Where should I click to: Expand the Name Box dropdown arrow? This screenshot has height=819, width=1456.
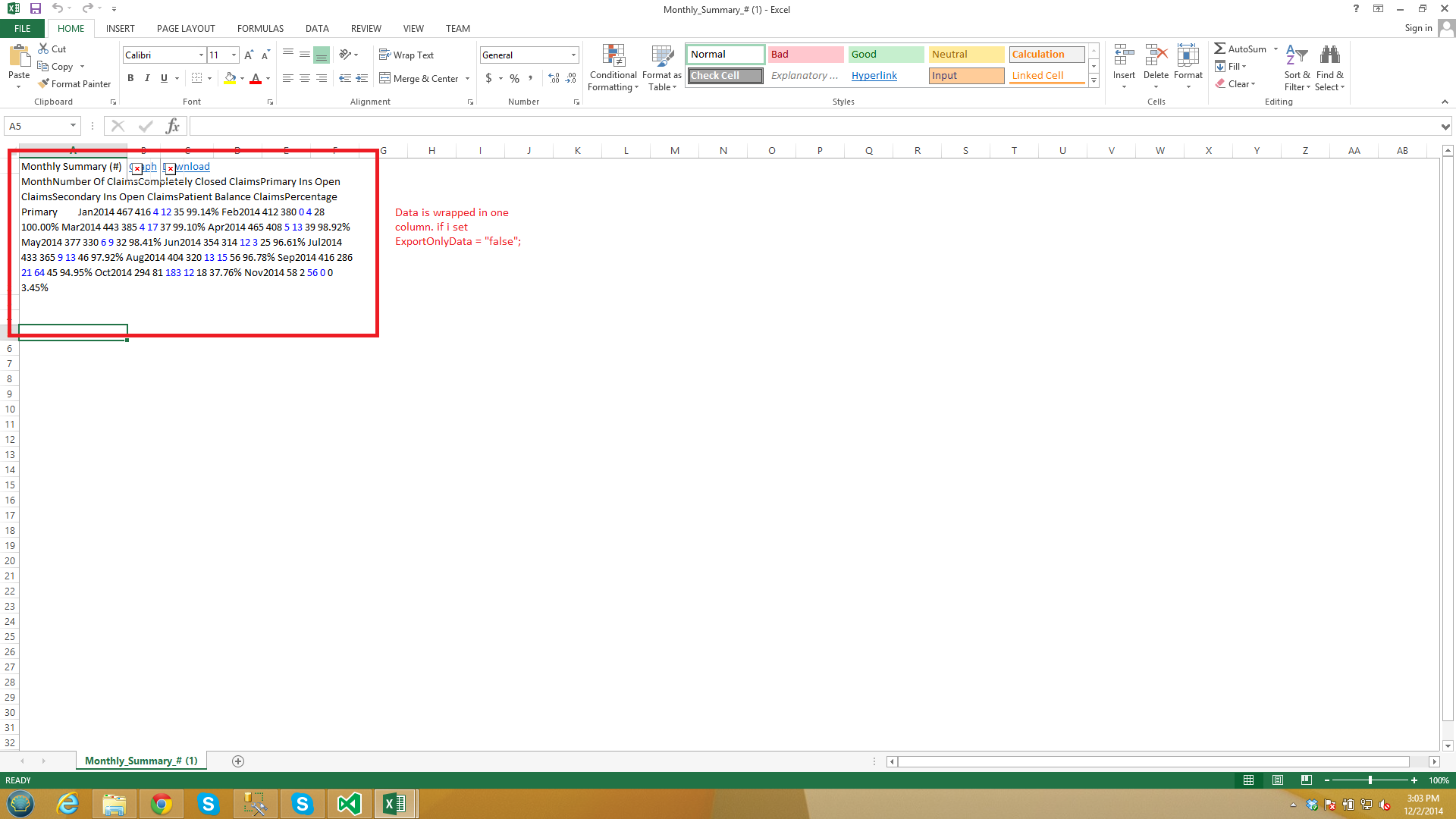pyautogui.click(x=73, y=126)
